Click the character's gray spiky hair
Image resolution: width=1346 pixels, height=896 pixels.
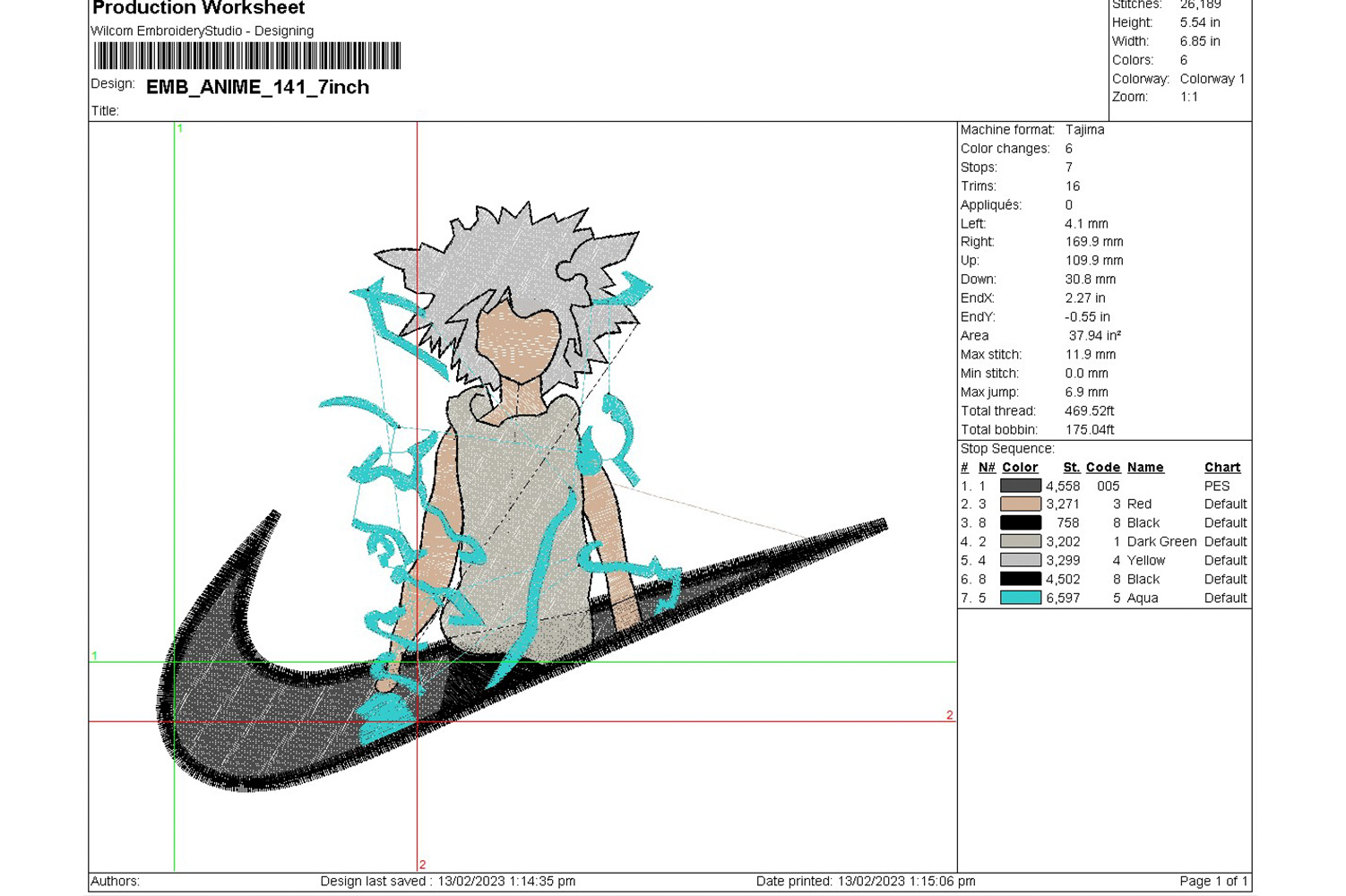502,260
